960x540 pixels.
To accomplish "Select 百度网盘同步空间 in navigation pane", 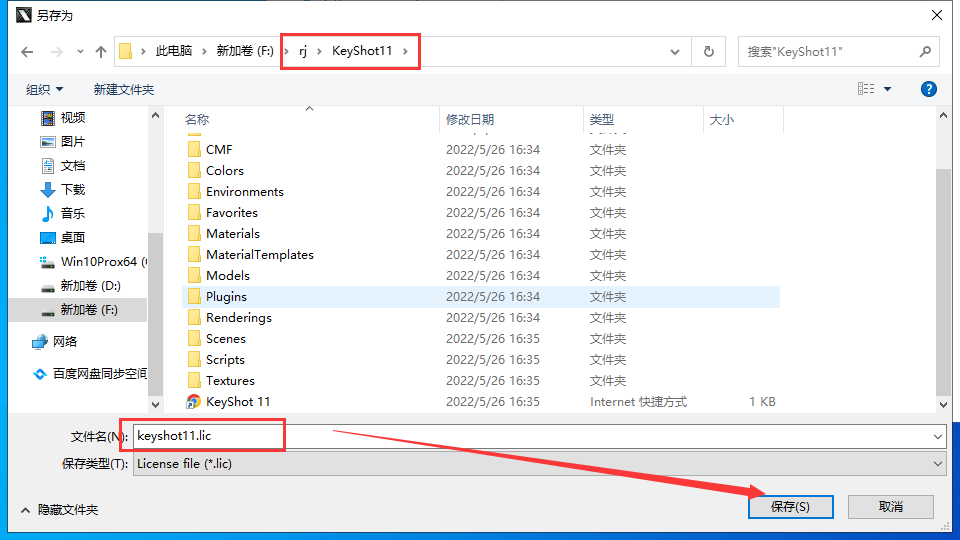I will point(99,373).
